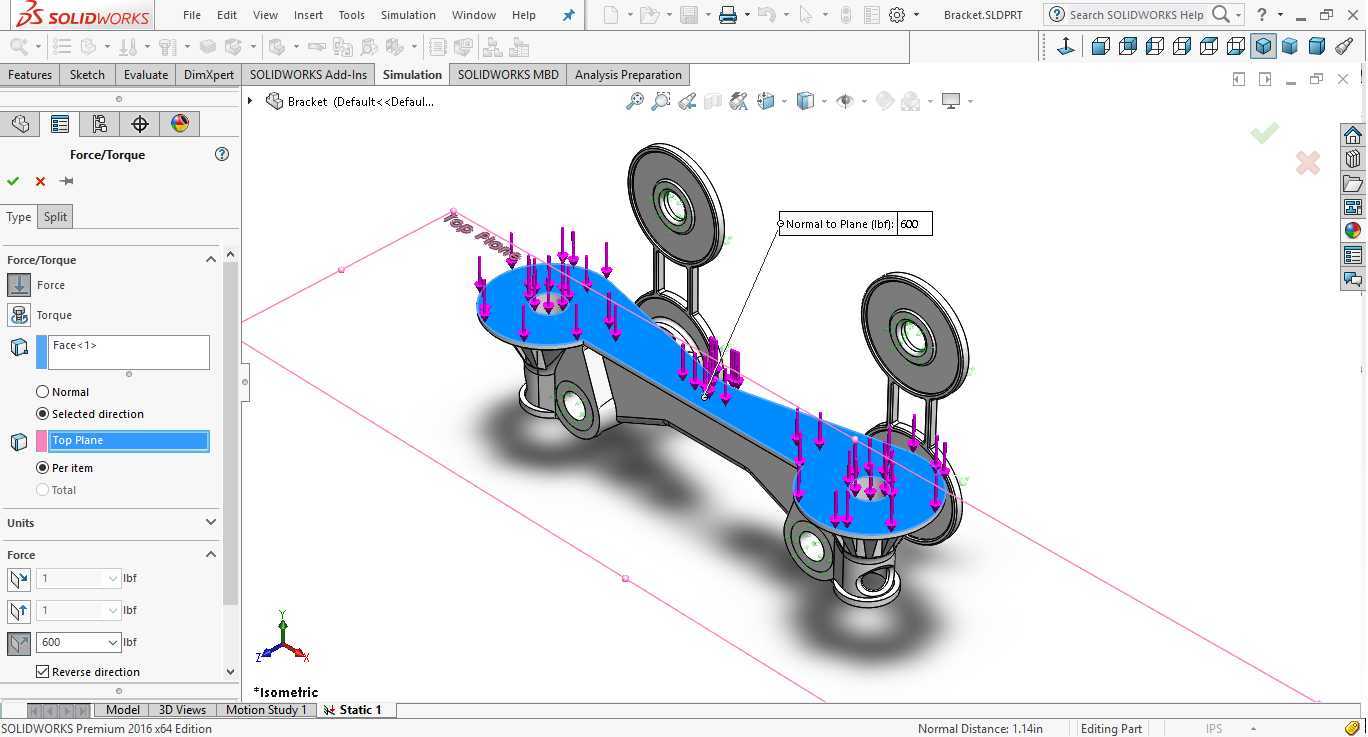Select the Torque option icon
1368x737 pixels.
click(19, 315)
